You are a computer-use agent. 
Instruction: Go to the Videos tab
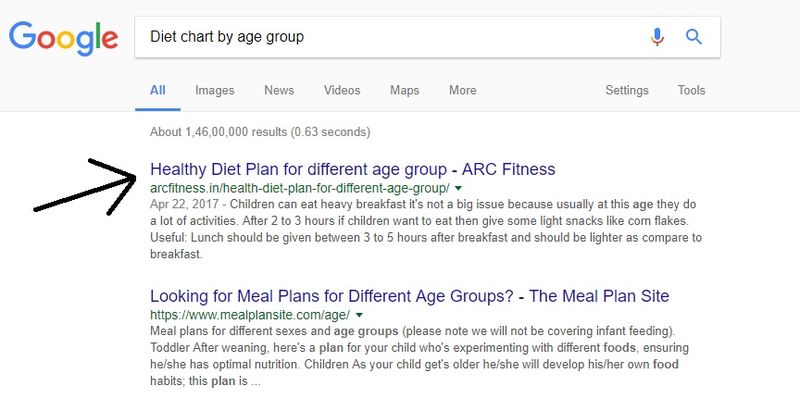(342, 90)
